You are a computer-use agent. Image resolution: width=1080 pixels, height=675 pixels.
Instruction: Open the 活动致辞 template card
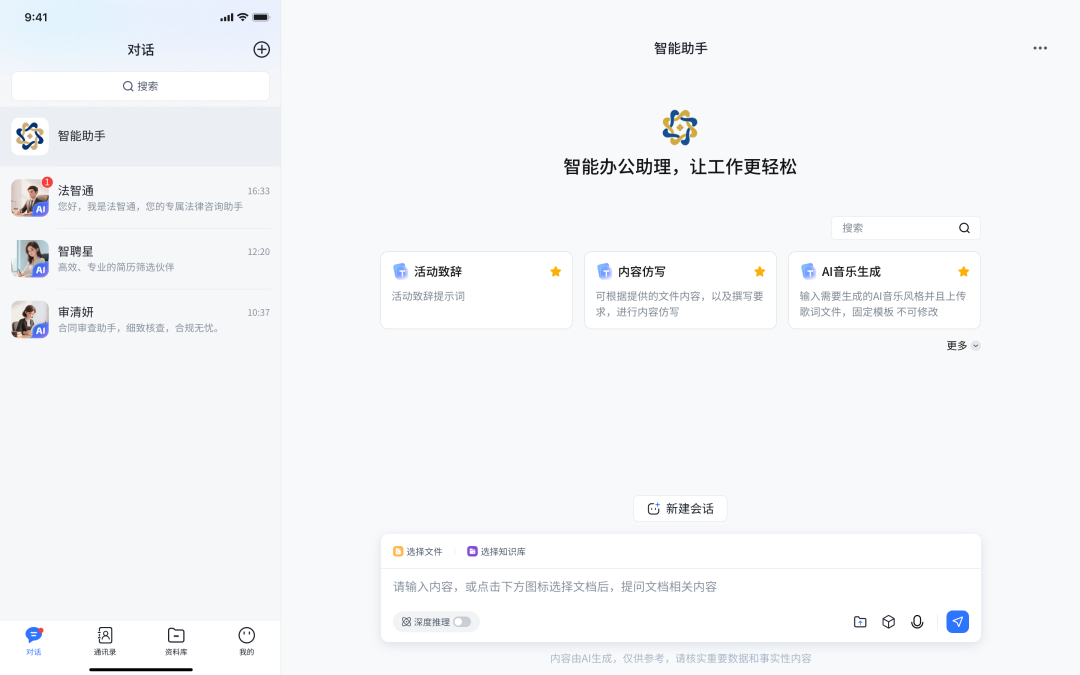pyautogui.click(x=477, y=290)
